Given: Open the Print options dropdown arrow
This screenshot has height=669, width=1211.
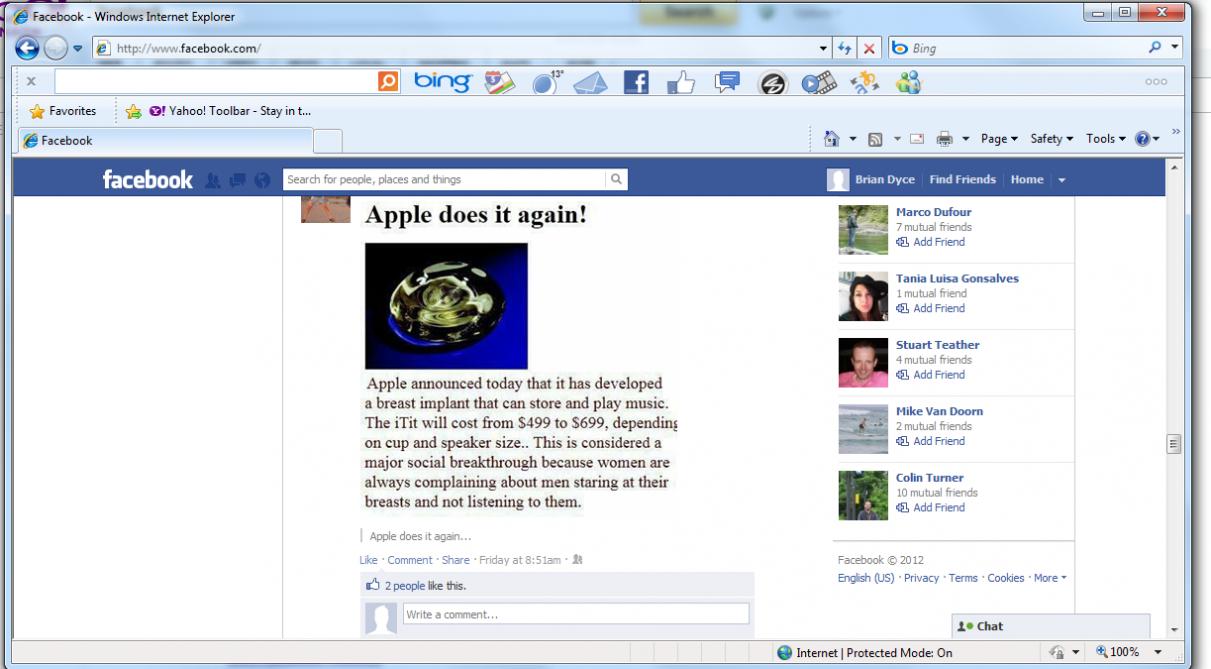Looking at the screenshot, I should (x=964, y=140).
